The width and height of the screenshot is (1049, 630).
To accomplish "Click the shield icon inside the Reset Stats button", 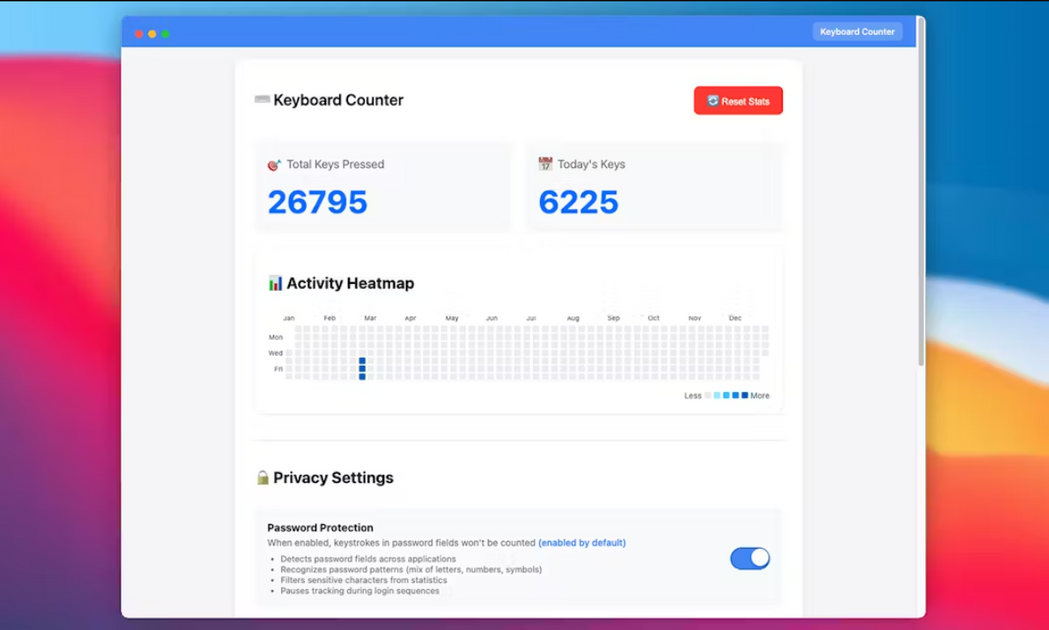I will click(x=712, y=100).
